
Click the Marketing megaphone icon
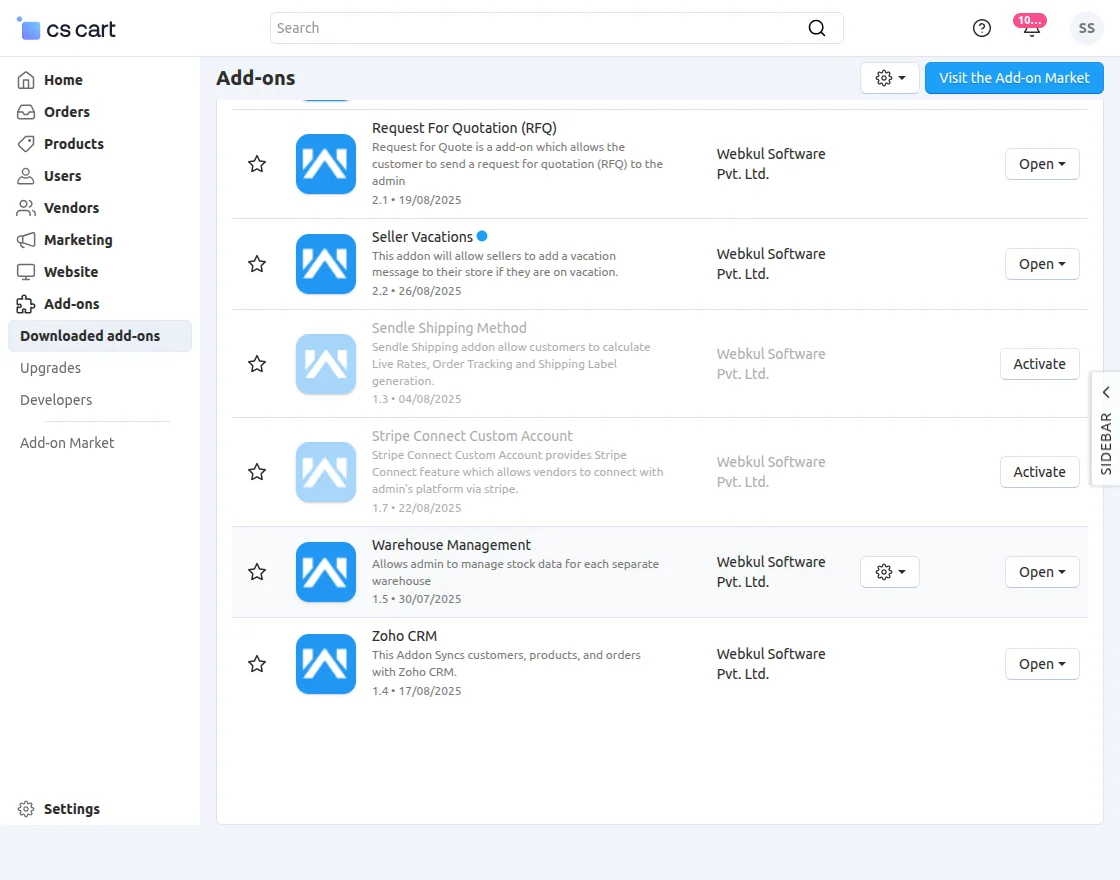click(26, 240)
